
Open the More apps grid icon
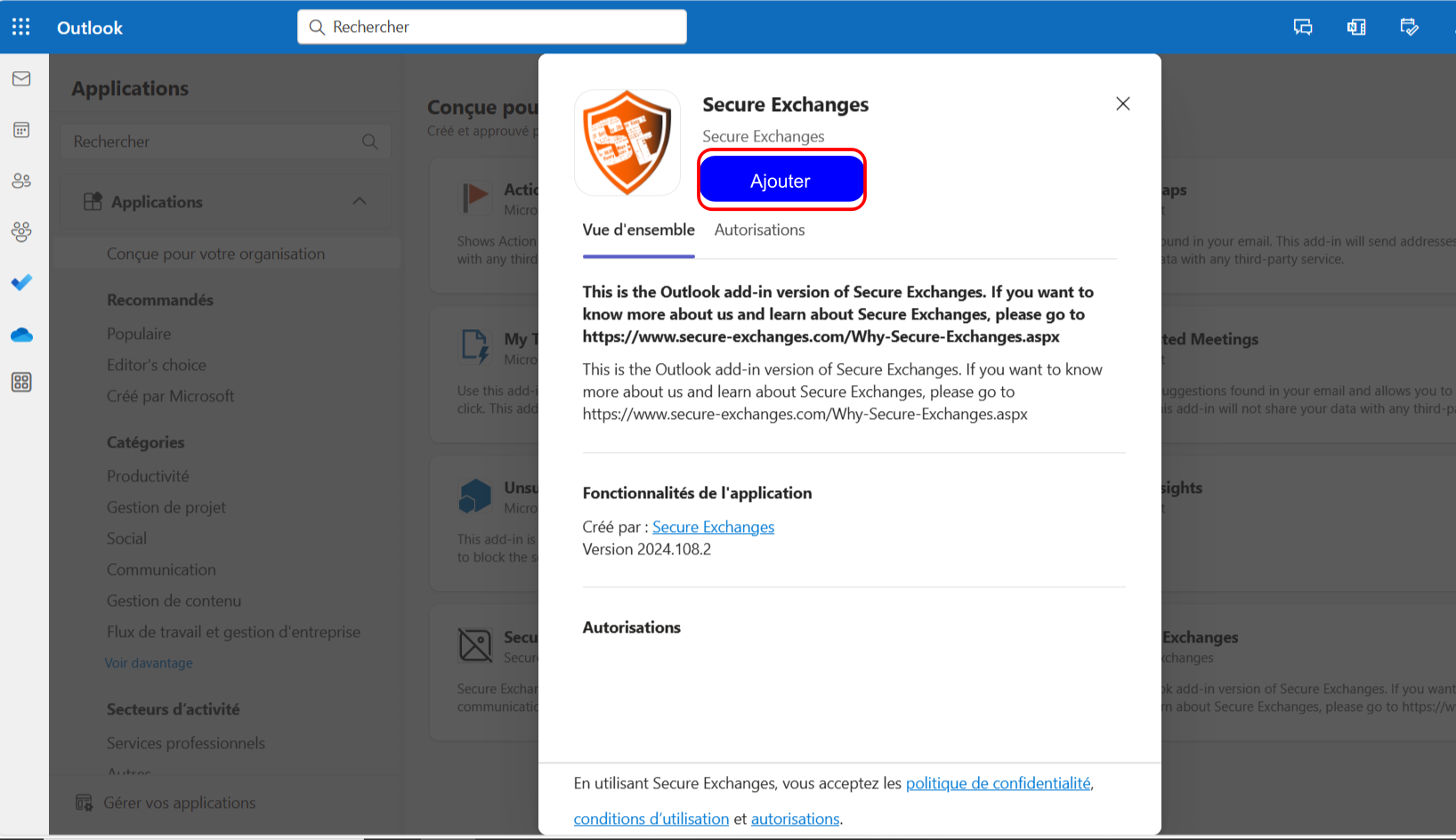tap(21, 383)
